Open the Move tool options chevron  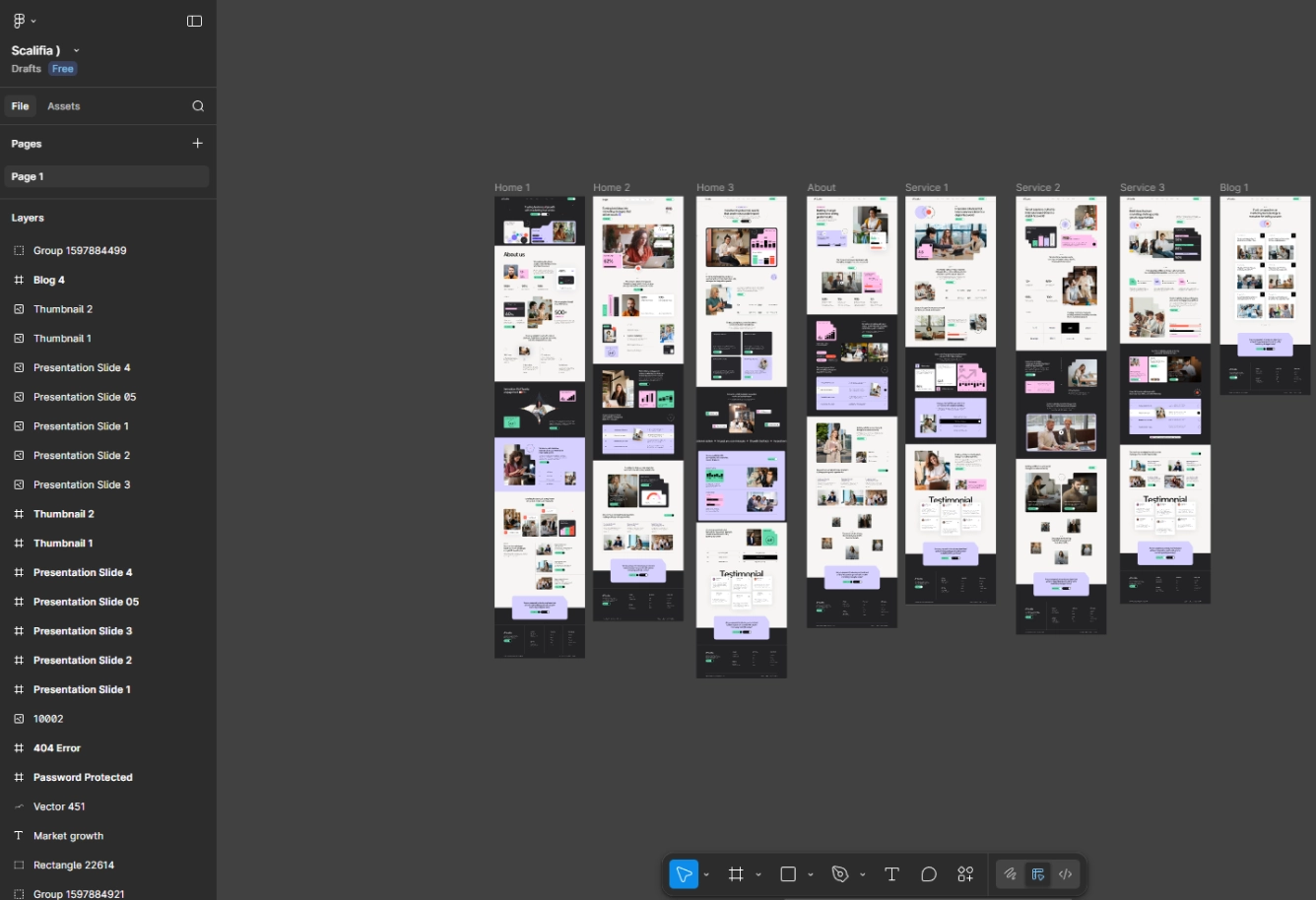coord(706,874)
